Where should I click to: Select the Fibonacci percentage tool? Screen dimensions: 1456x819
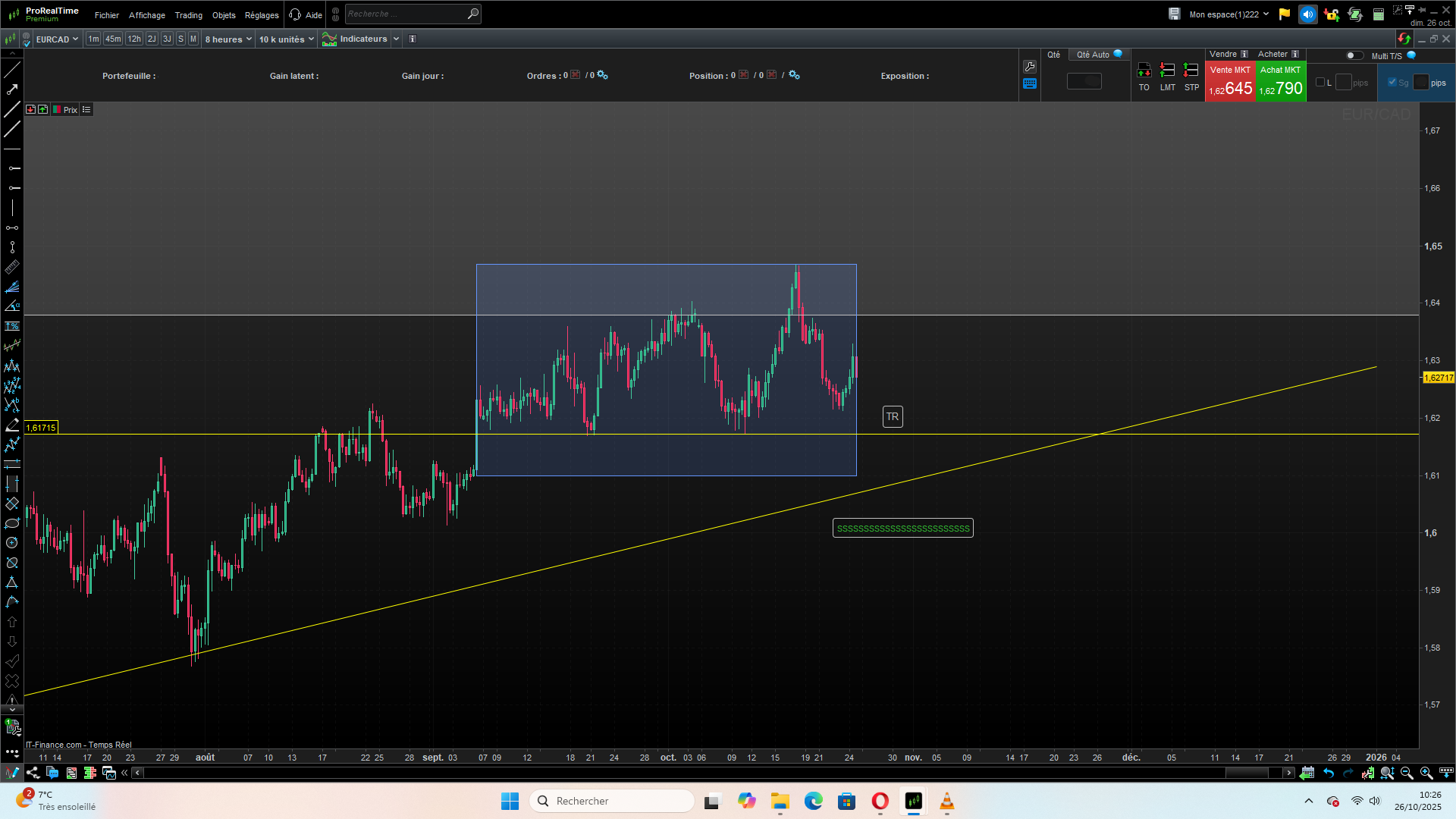(x=12, y=326)
